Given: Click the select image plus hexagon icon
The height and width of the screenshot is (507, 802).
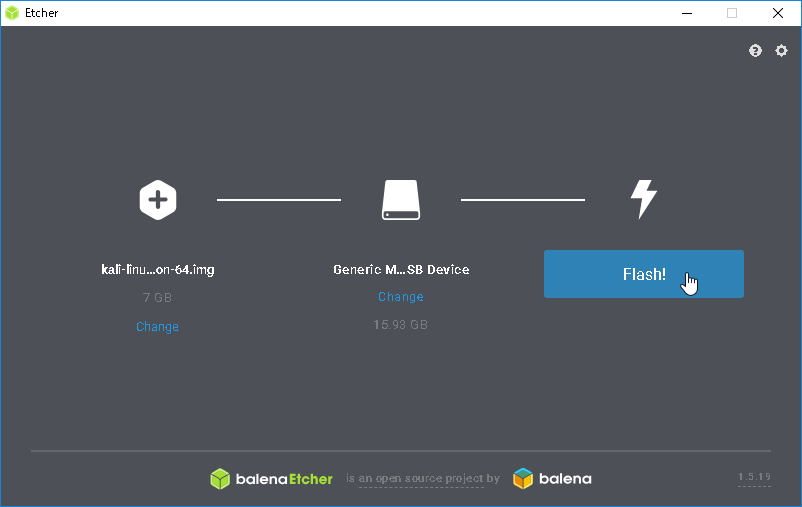Looking at the screenshot, I should point(158,200).
